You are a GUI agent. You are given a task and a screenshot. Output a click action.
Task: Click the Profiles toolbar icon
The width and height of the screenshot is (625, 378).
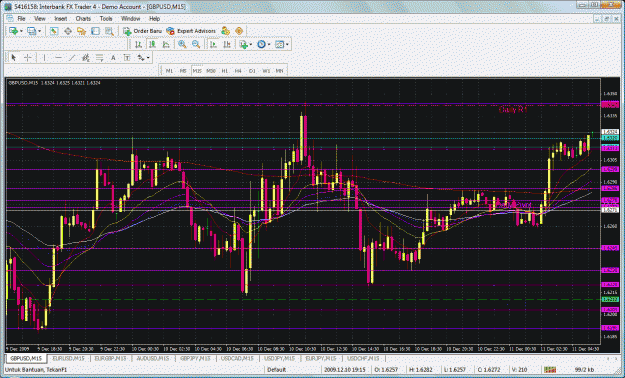click(31, 31)
